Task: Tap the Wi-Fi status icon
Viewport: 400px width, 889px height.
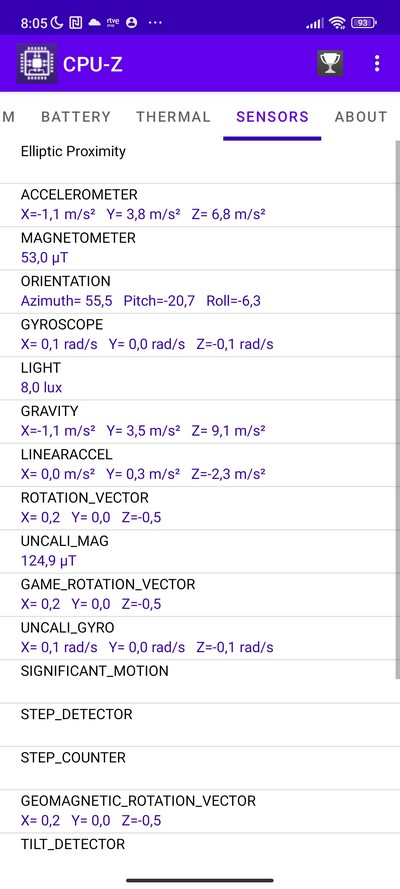Action: click(x=338, y=23)
